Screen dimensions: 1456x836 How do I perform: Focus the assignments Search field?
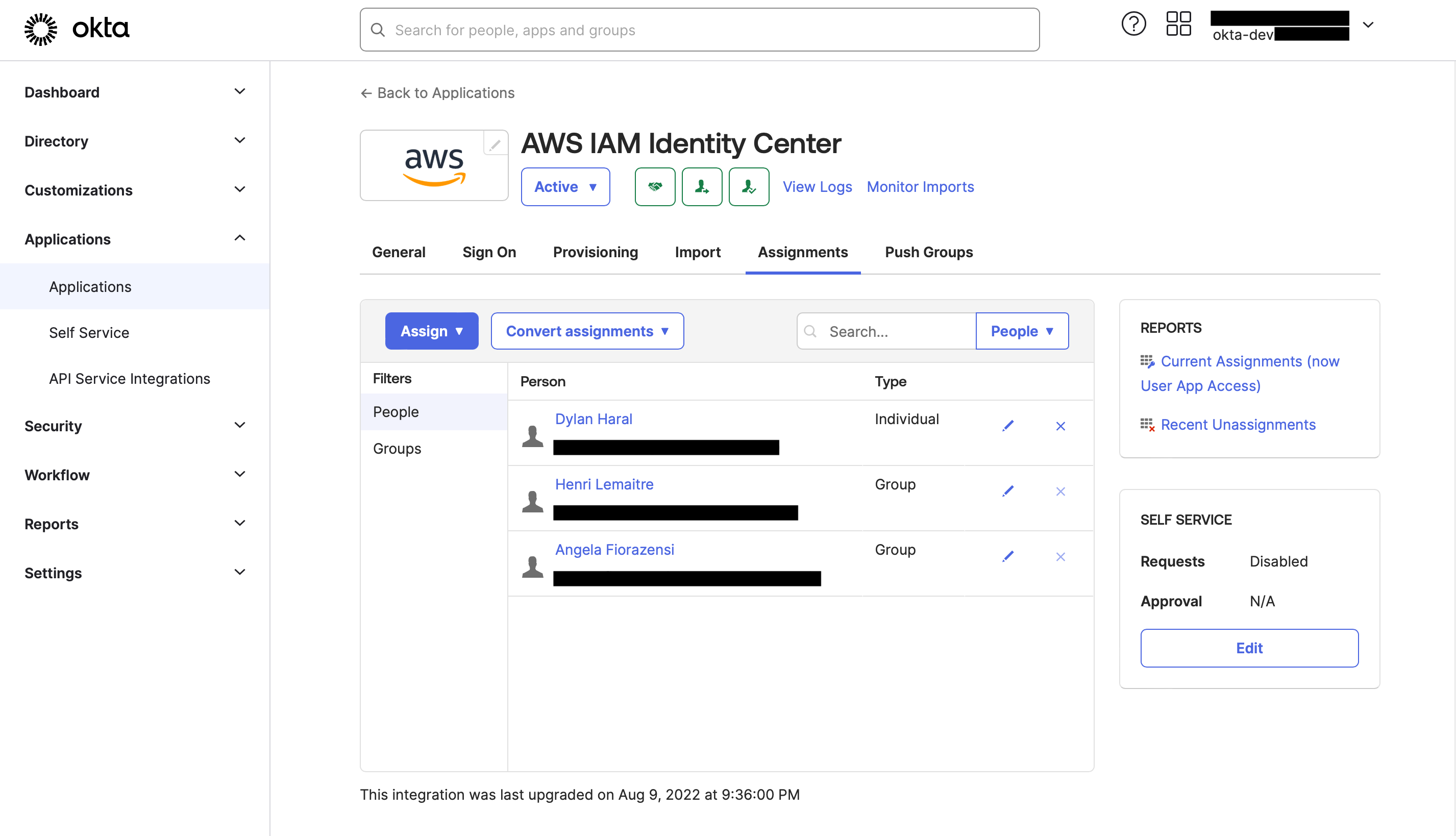point(886,331)
